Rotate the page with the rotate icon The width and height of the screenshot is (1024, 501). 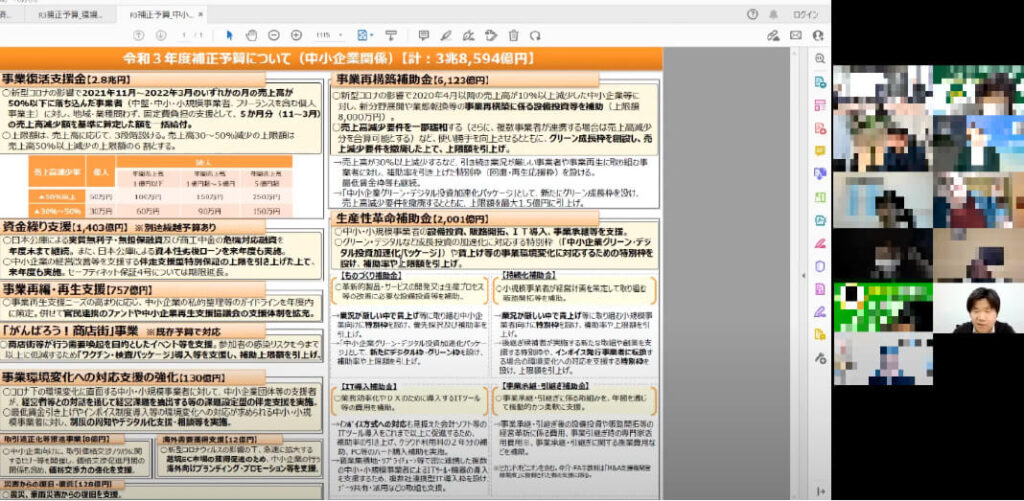(x=536, y=35)
